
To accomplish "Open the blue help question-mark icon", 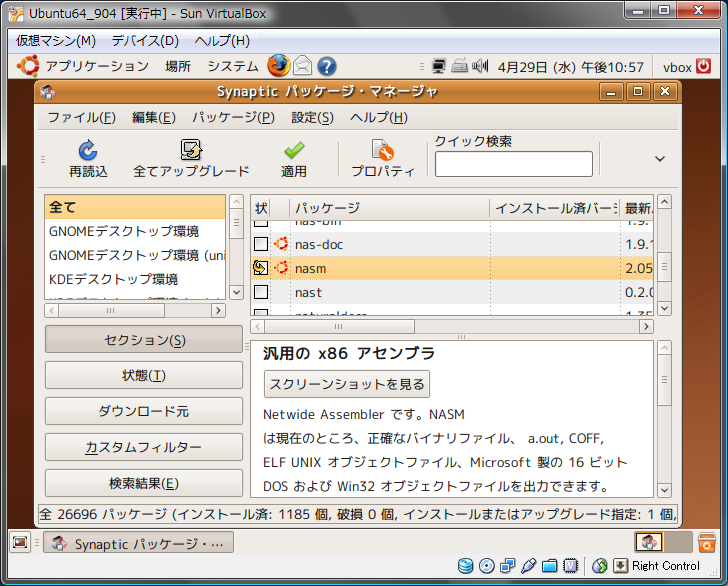I will point(327,66).
